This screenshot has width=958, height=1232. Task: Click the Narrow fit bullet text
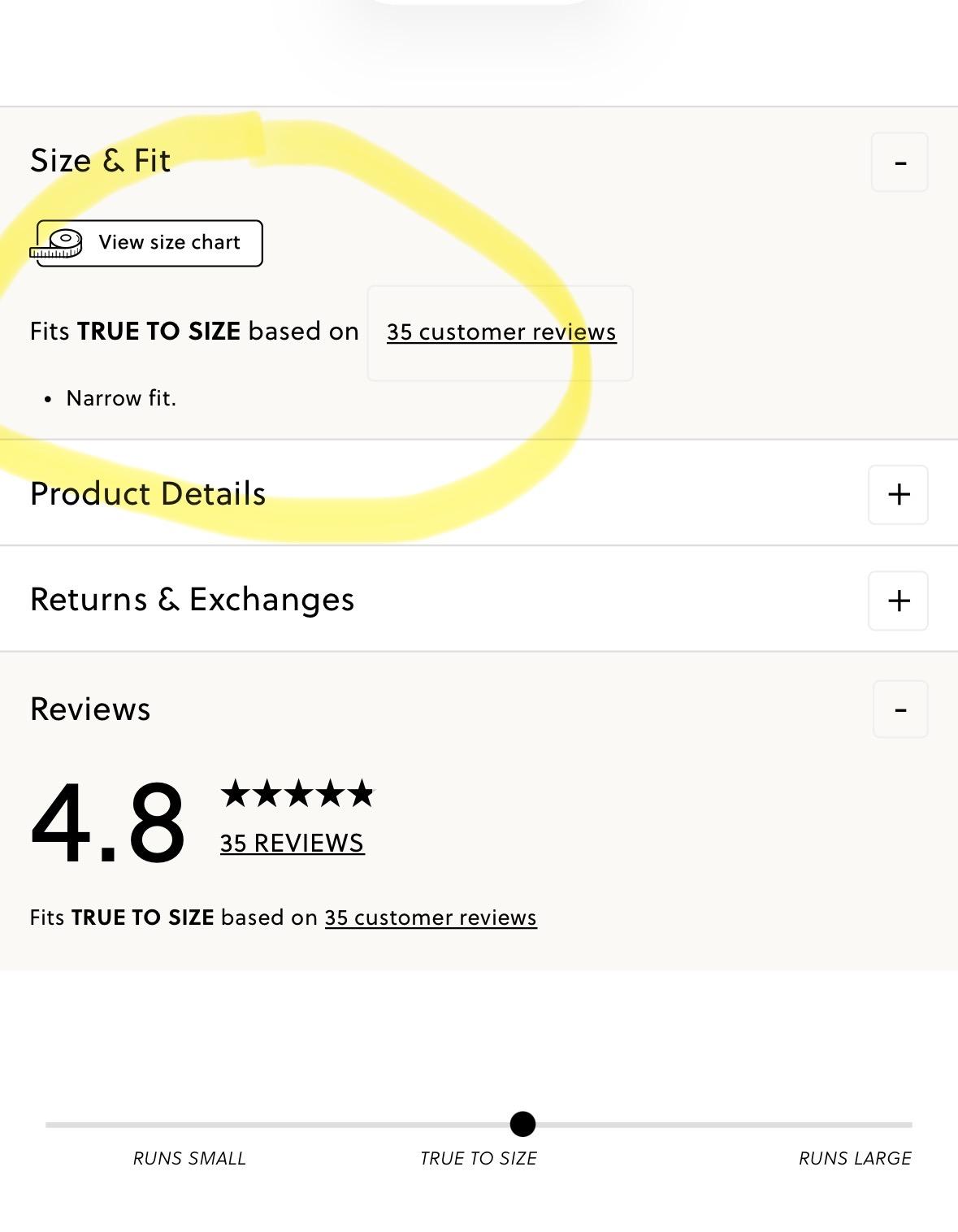[x=121, y=399]
